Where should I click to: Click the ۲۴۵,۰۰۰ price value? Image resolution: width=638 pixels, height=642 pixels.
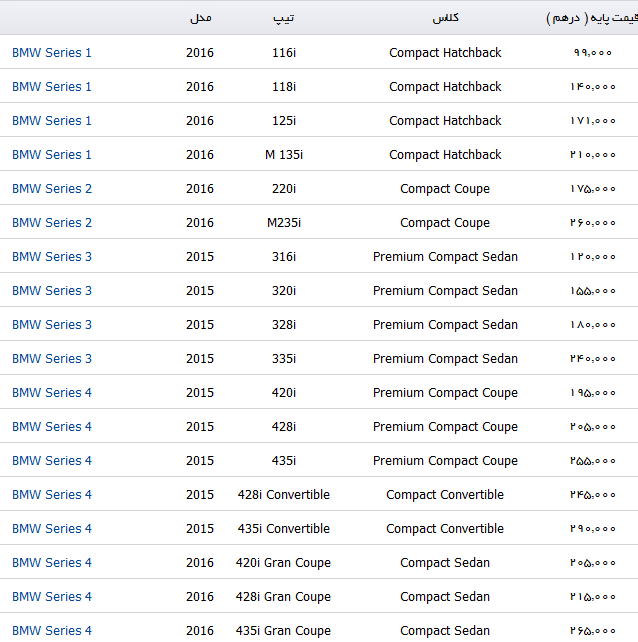point(593,495)
